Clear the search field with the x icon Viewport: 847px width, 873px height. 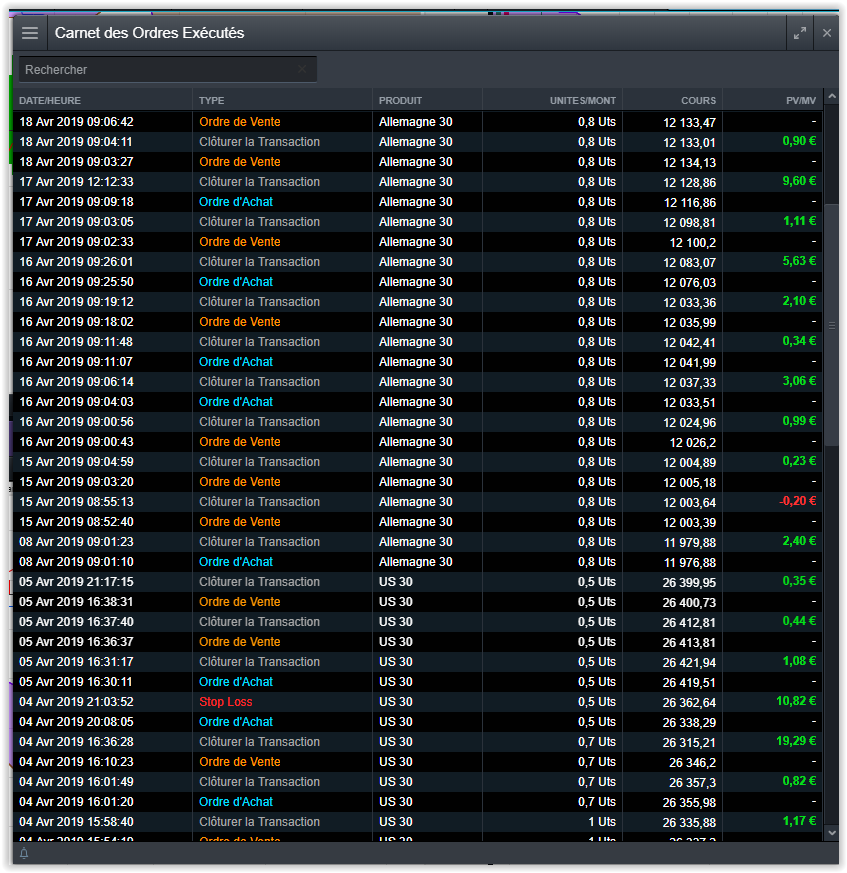pyautogui.click(x=302, y=69)
